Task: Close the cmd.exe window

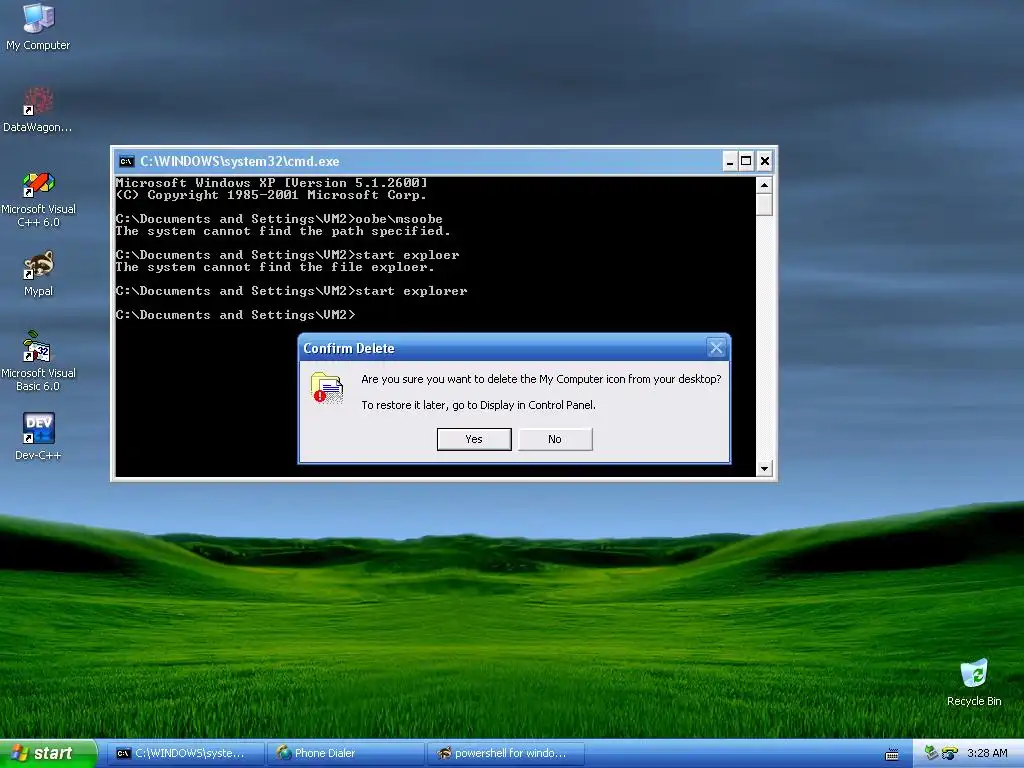Action: (x=765, y=161)
